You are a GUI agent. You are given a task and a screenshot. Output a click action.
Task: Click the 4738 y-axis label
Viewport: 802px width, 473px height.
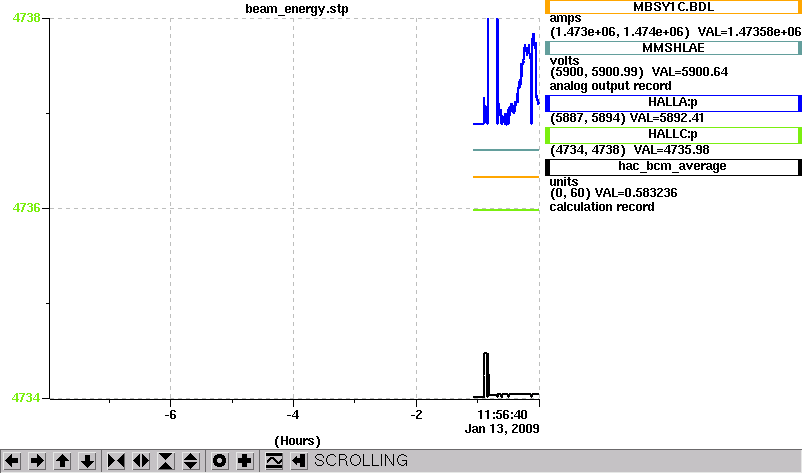coord(26,18)
